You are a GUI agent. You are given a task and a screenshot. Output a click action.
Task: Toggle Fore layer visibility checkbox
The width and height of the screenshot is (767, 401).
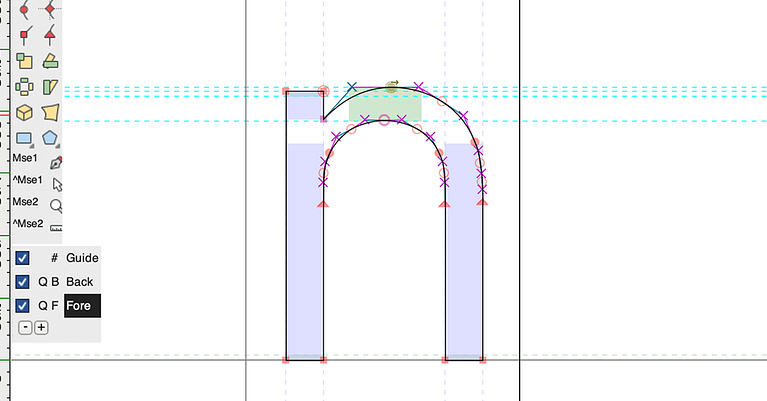[x=22, y=306]
